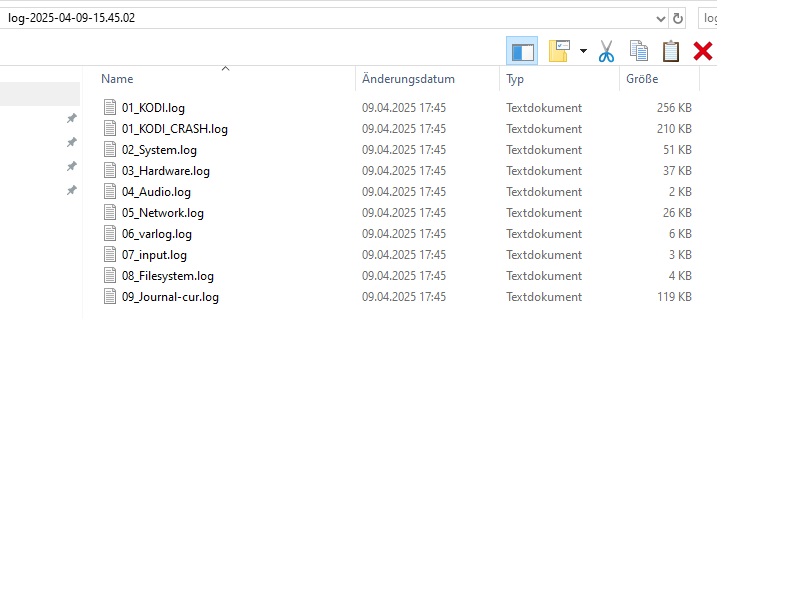Refresh the folder via address bar
This screenshot has width=800, height=600.
(x=678, y=18)
